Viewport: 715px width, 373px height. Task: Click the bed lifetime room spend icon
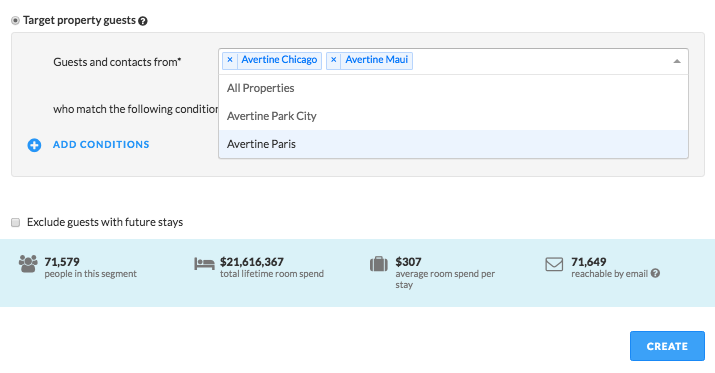pyautogui.click(x=204, y=264)
